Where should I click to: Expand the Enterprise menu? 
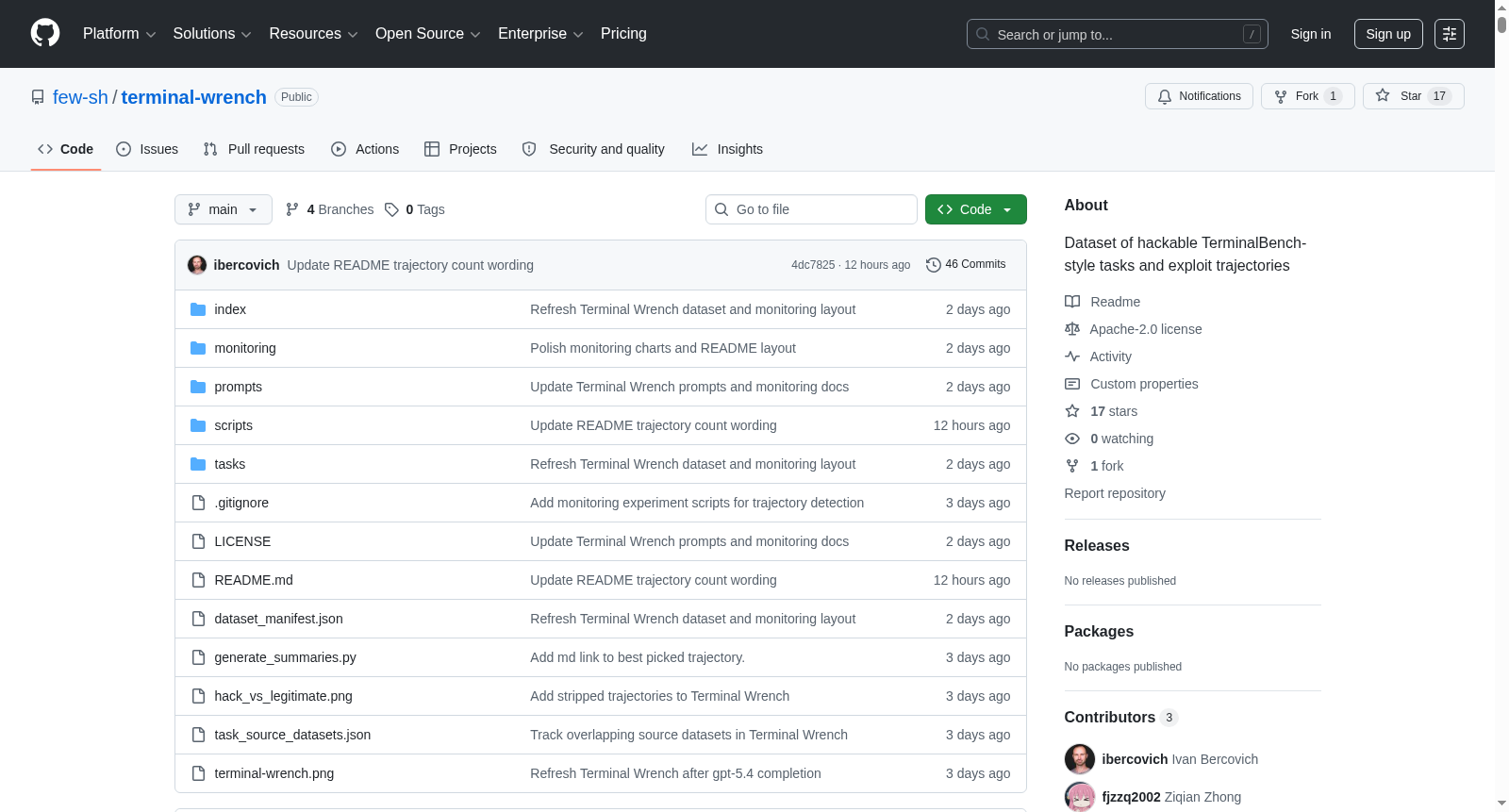[x=540, y=34]
